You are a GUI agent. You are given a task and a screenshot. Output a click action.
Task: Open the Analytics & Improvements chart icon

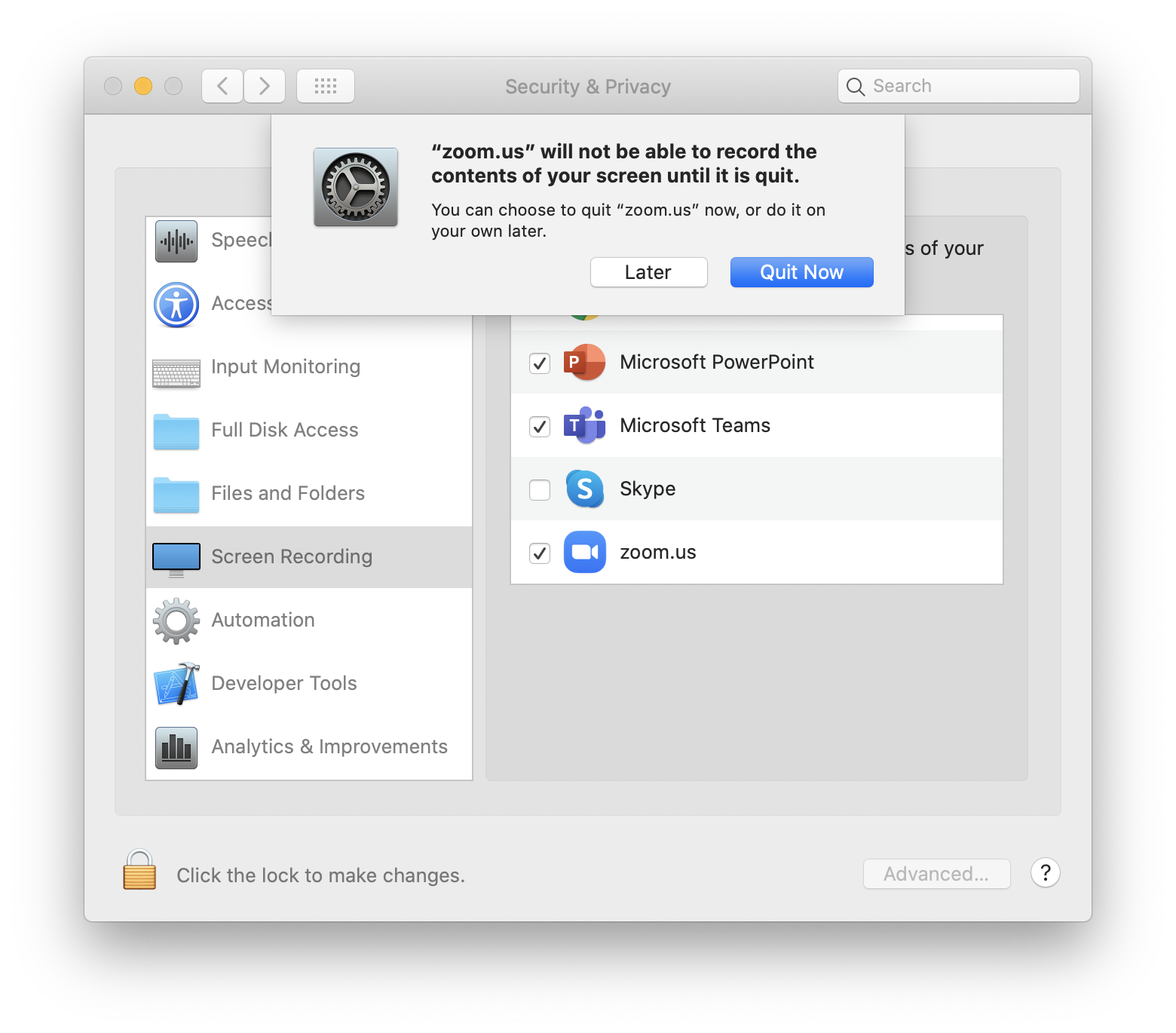pos(176,746)
